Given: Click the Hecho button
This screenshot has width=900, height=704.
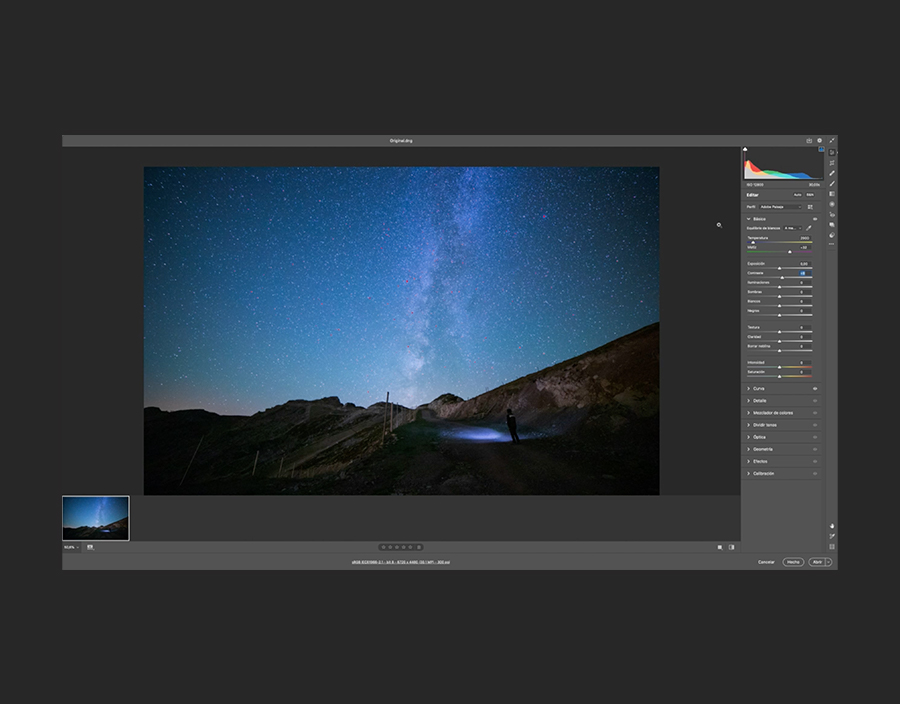Looking at the screenshot, I should [x=793, y=562].
